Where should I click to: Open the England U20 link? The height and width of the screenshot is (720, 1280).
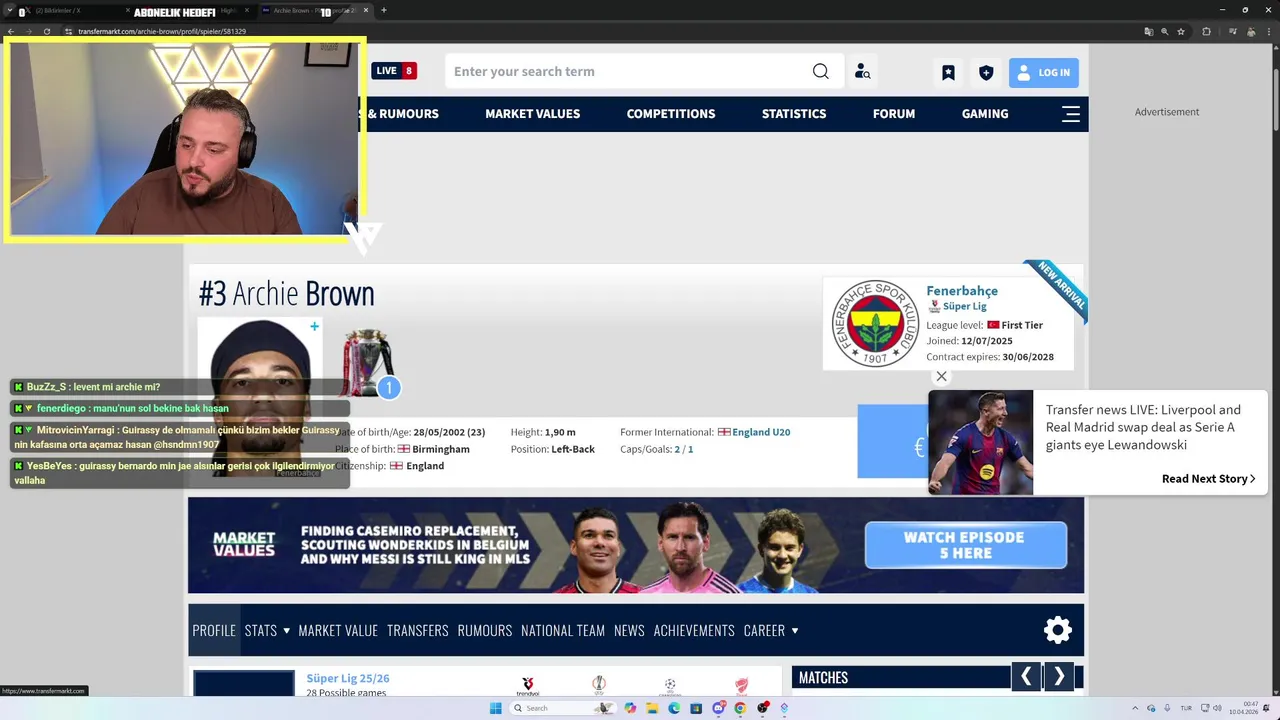[761, 432]
